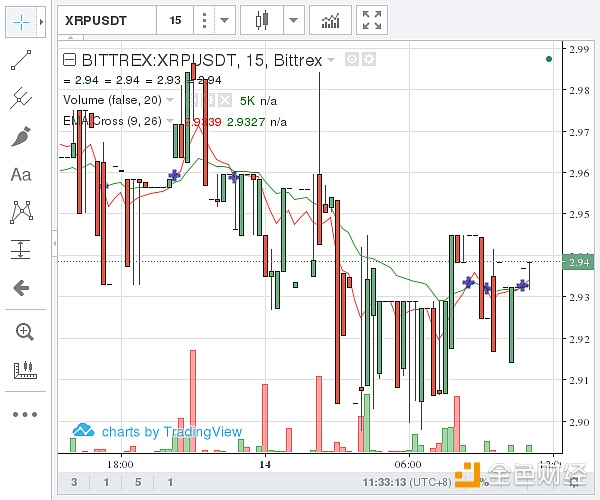Click the Volume (false, 20) label

112,100
